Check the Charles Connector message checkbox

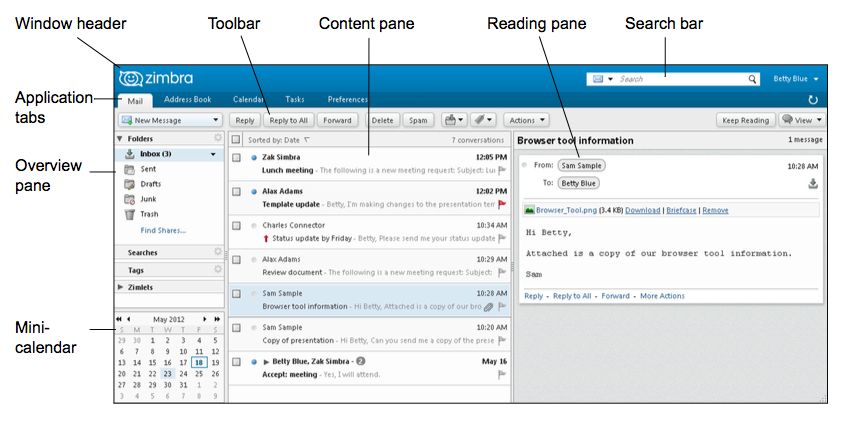pos(236,226)
